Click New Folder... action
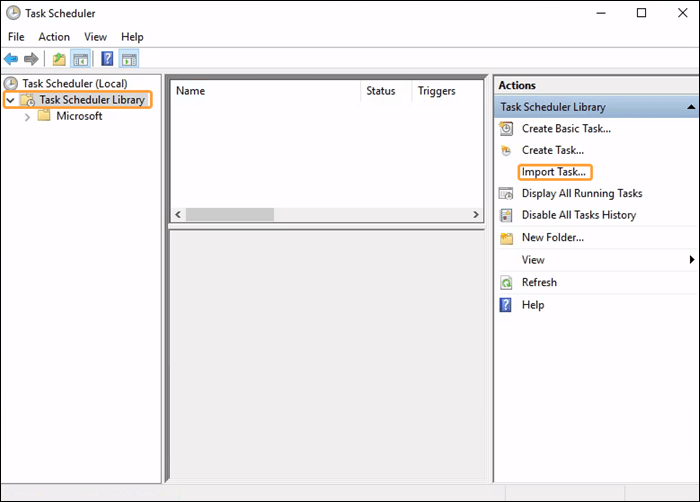The height and width of the screenshot is (502, 700). [553, 238]
